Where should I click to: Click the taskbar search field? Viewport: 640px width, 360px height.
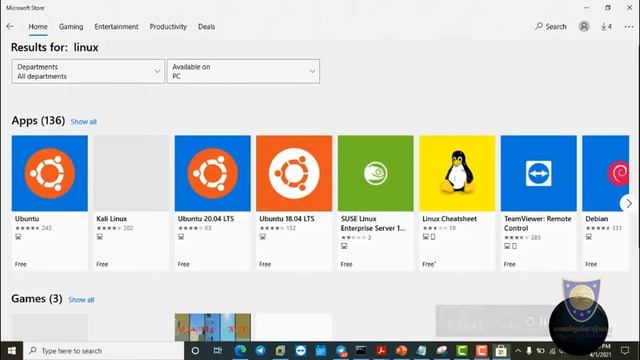point(104,351)
